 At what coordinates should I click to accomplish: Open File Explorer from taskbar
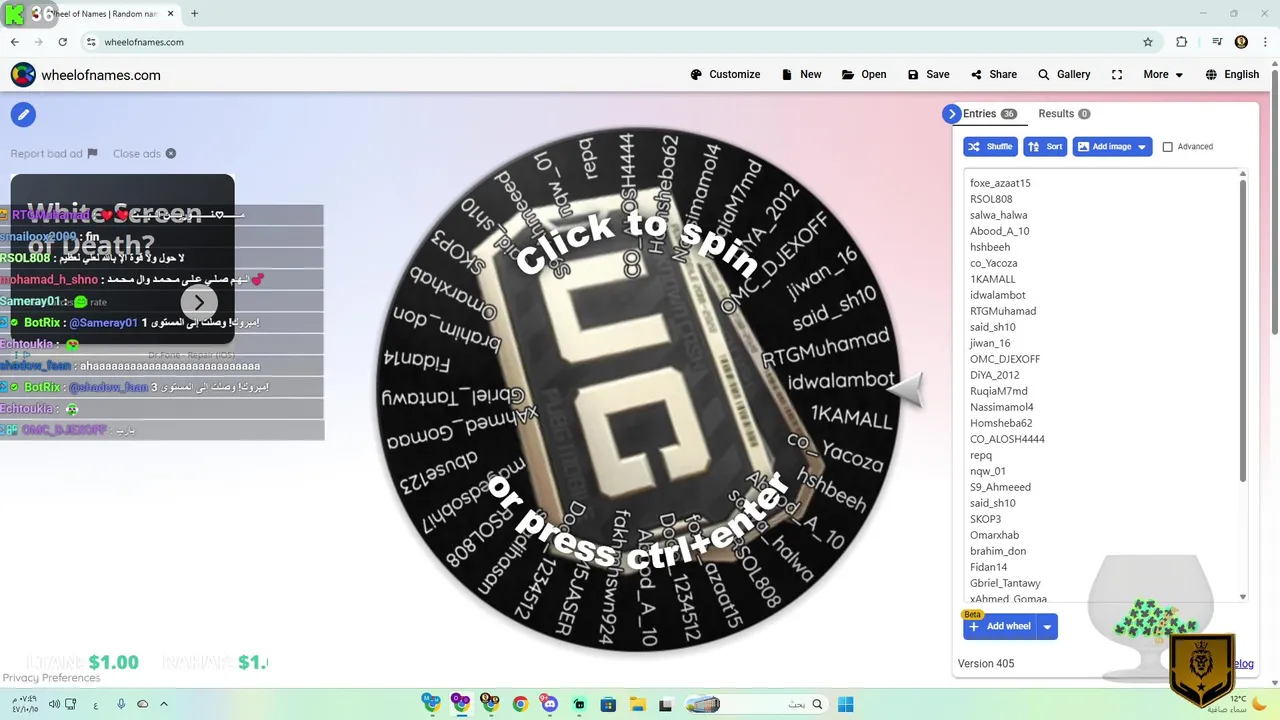click(637, 704)
